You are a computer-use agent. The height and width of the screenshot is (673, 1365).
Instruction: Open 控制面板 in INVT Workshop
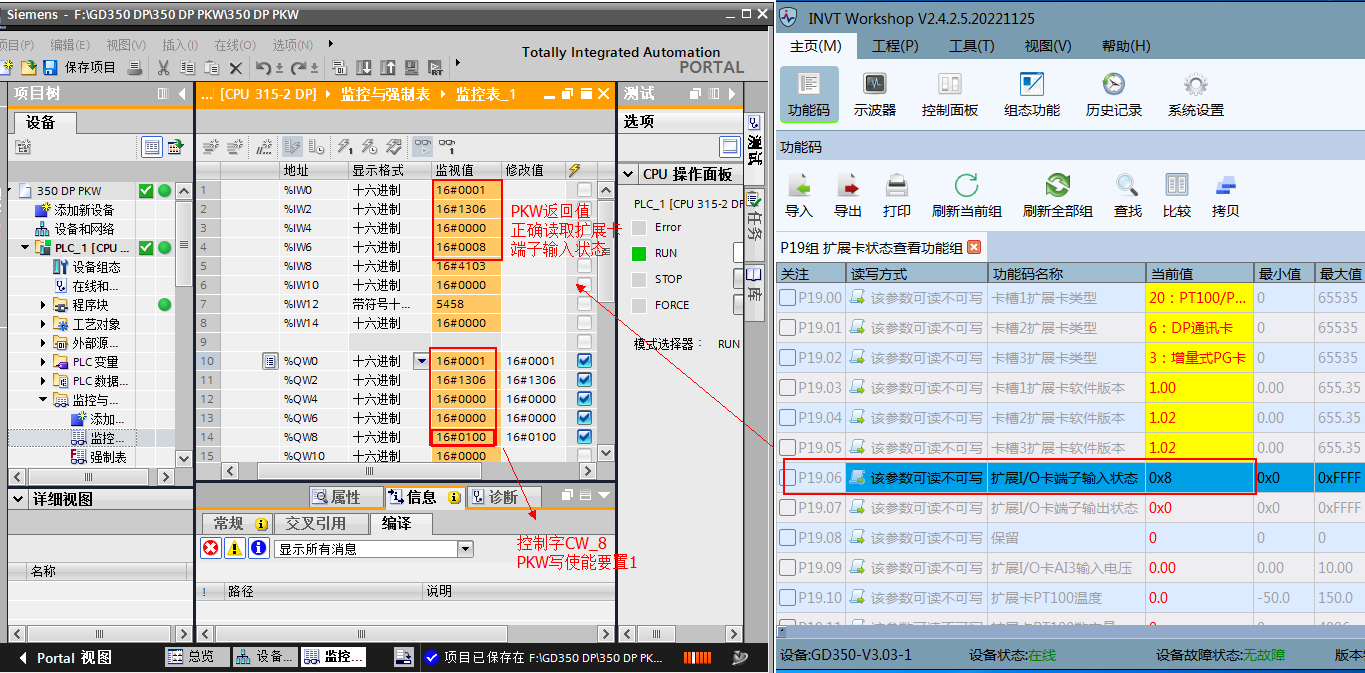950,94
